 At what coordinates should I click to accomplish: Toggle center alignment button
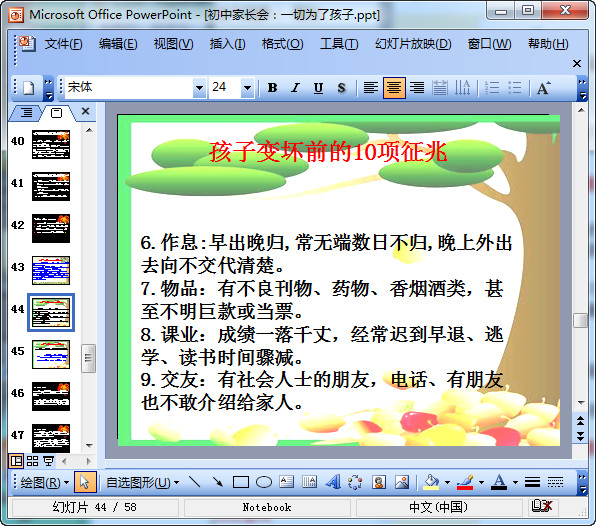(394, 88)
